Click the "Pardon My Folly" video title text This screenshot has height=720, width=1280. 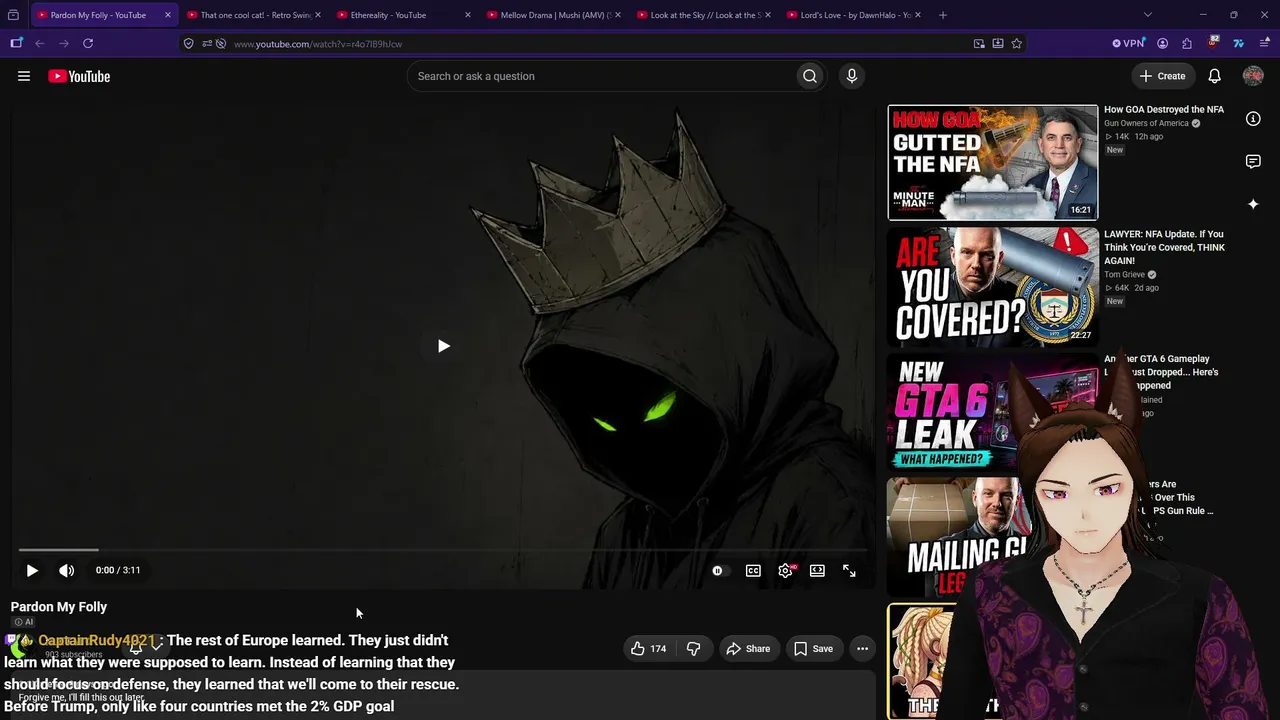tap(59, 607)
